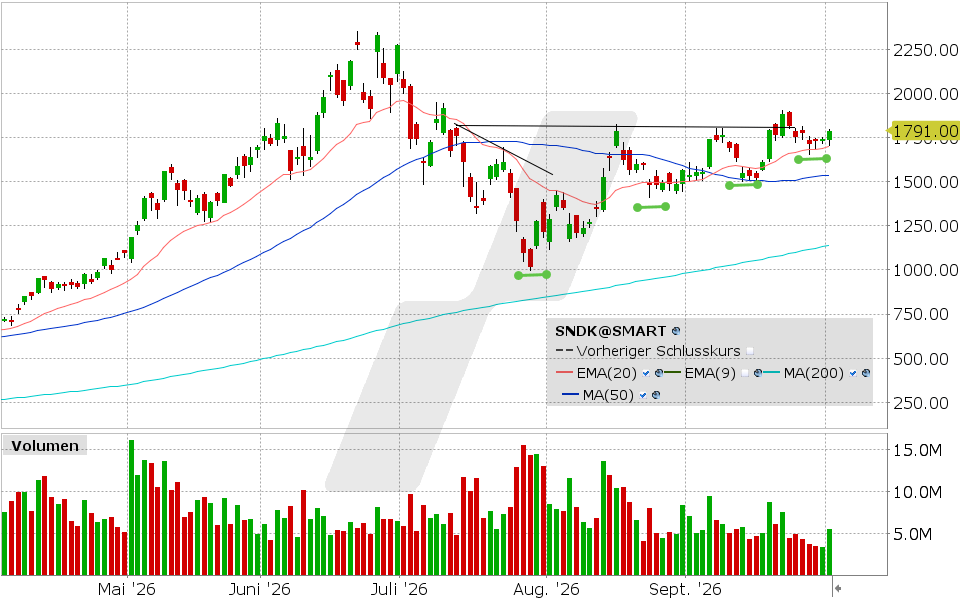The height and width of the screenshot is (600, 960).
Task: Click the 2250.00 price axis label
Action: pos(925,50)
